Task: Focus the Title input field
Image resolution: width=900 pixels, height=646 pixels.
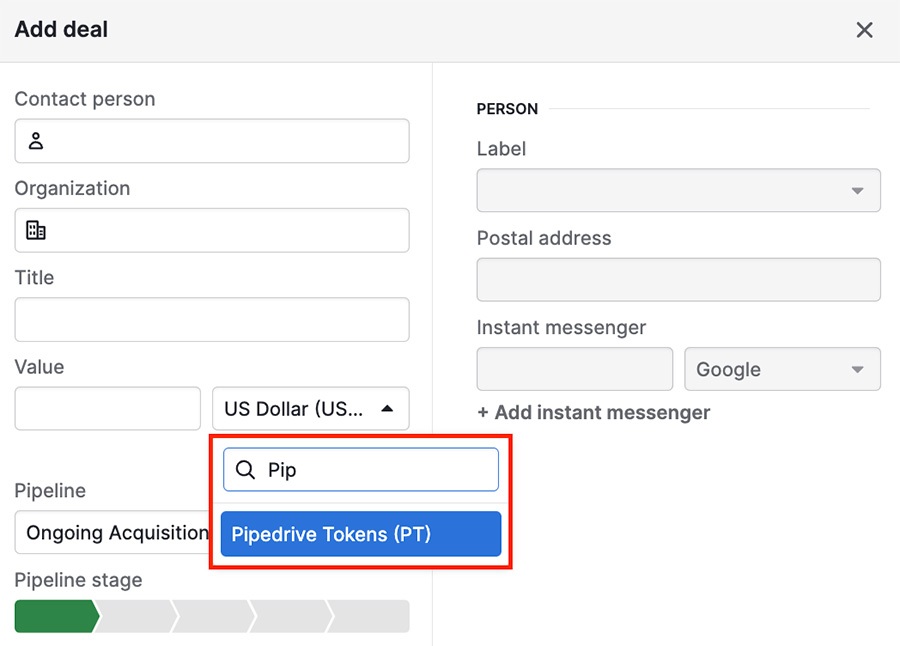Action: [212, 319]
